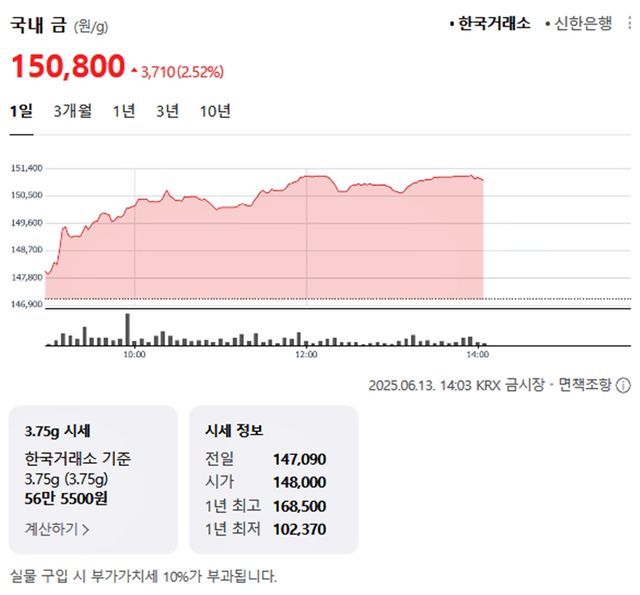Screen dimensions: 640x595
Task: Click the 1년 최고 168,500 value
Action: [x=299, y=505]
